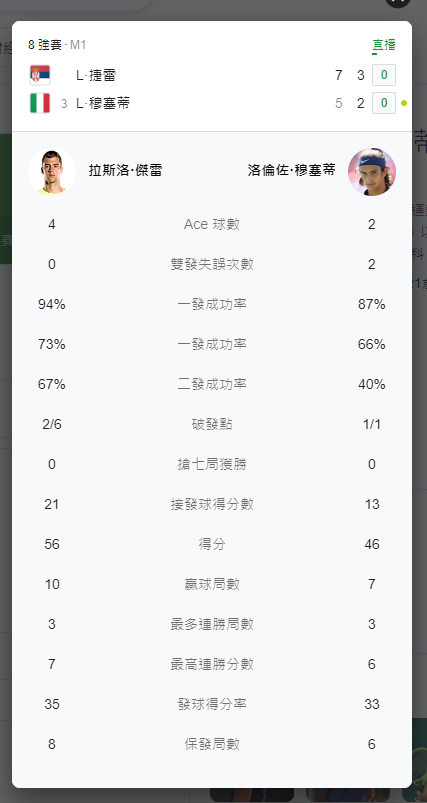Click the Italian flag icon
The height and width of the screenshot is (803, 427).
tap(40, 103)
